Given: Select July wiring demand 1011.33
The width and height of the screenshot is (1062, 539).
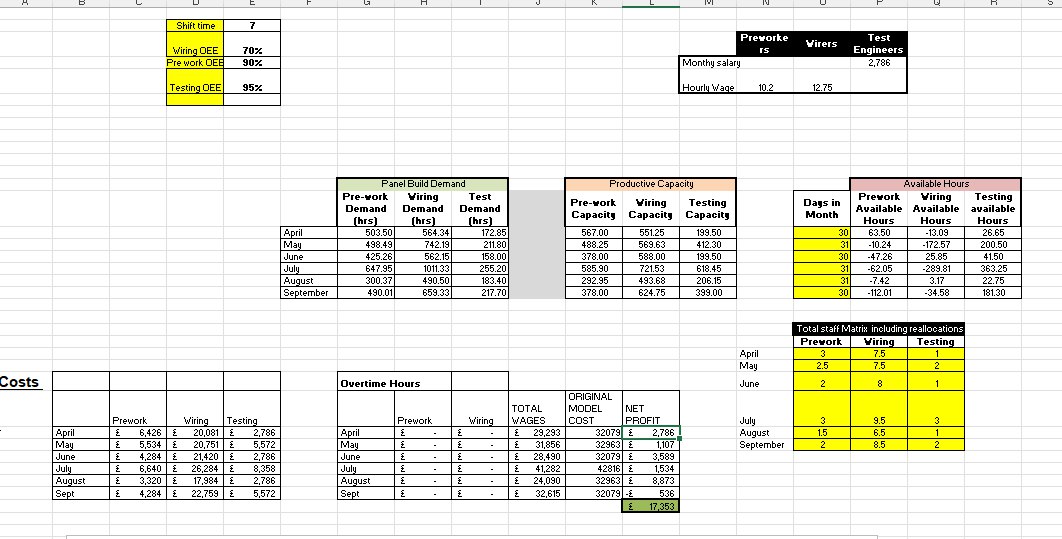Looking at the screenshot, I should (423, 269).
